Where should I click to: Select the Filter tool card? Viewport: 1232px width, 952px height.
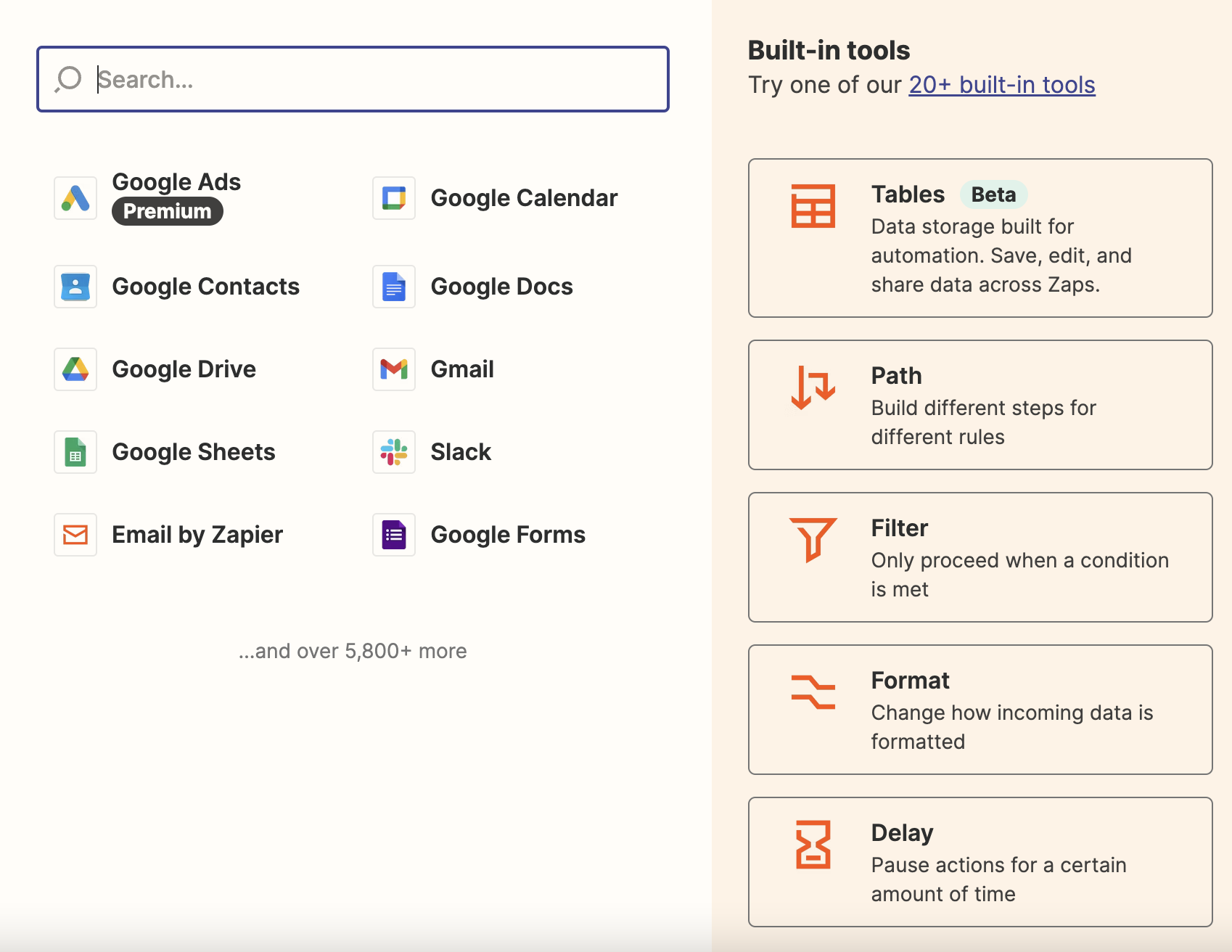click(x=980, y=557)
